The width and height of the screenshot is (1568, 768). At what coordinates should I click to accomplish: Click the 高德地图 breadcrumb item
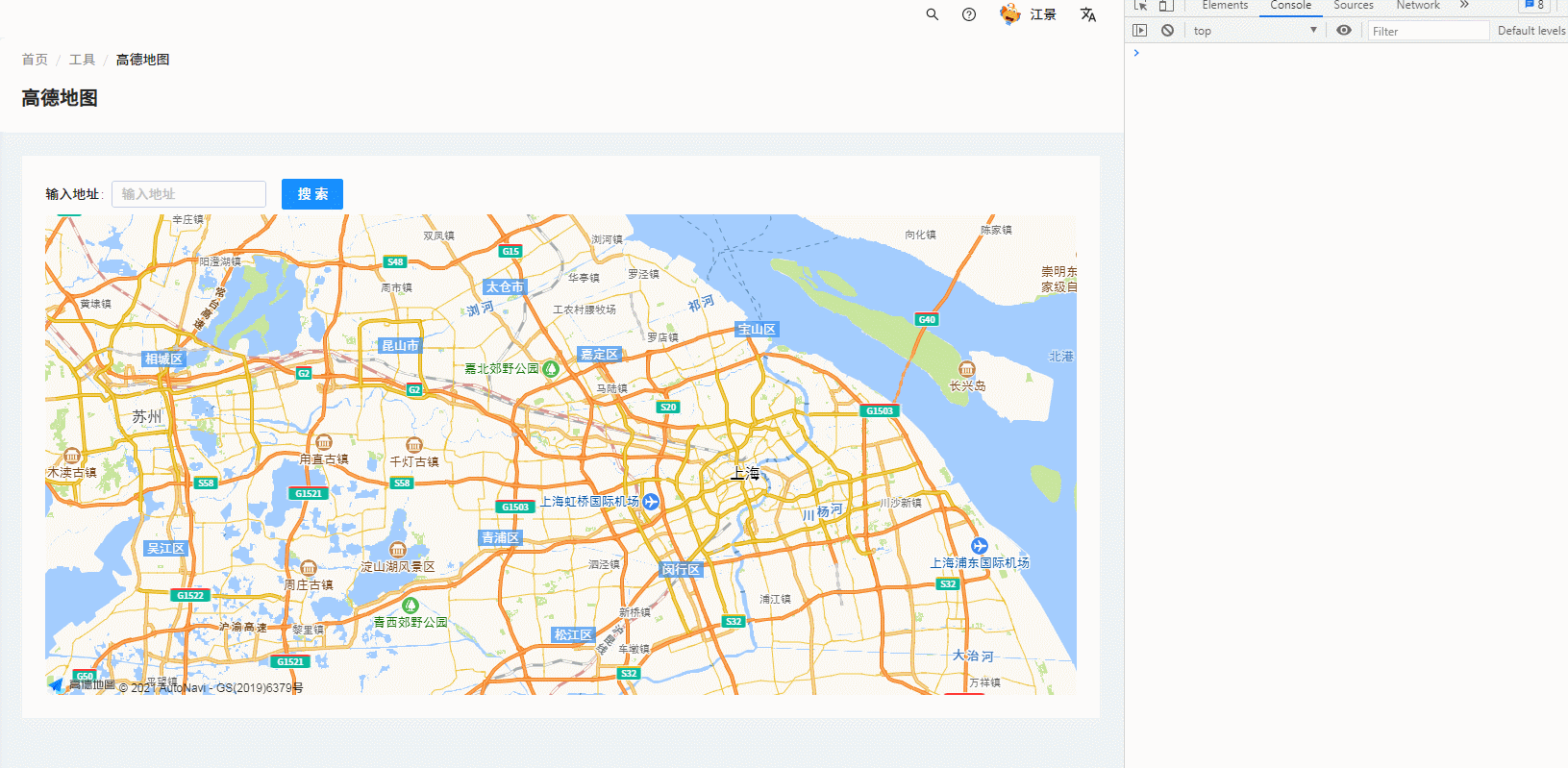[142, 60]
